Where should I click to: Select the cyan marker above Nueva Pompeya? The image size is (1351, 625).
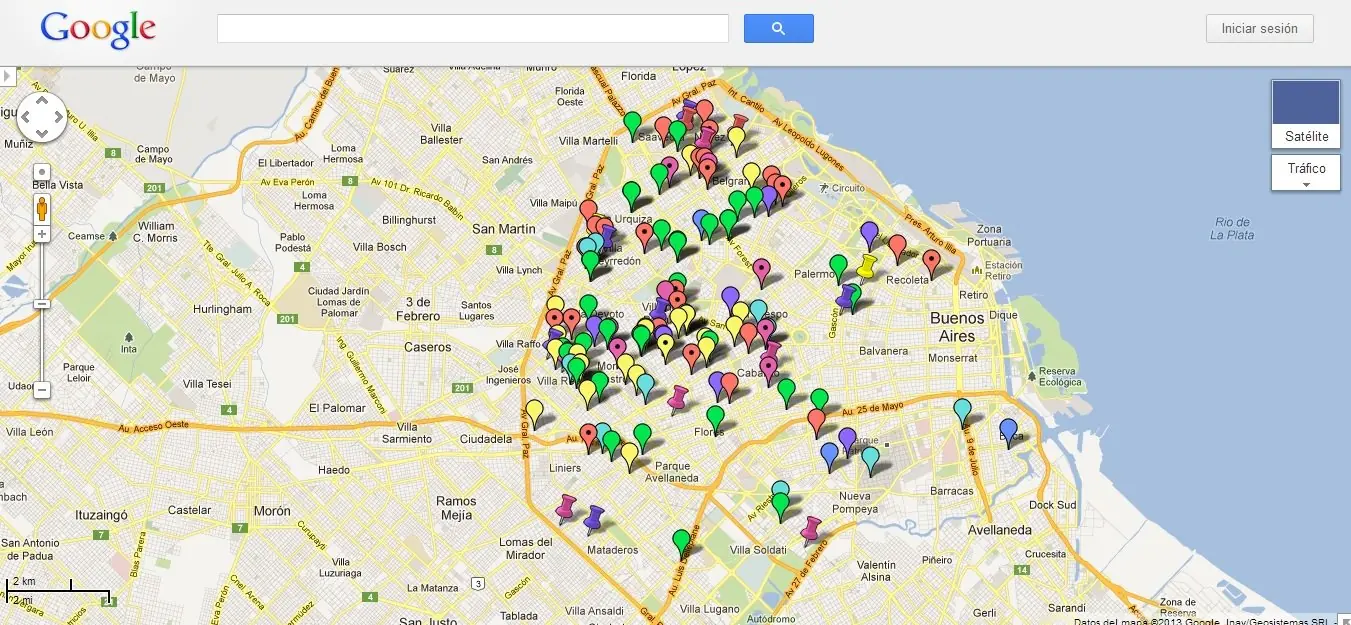tap(871, 458)
